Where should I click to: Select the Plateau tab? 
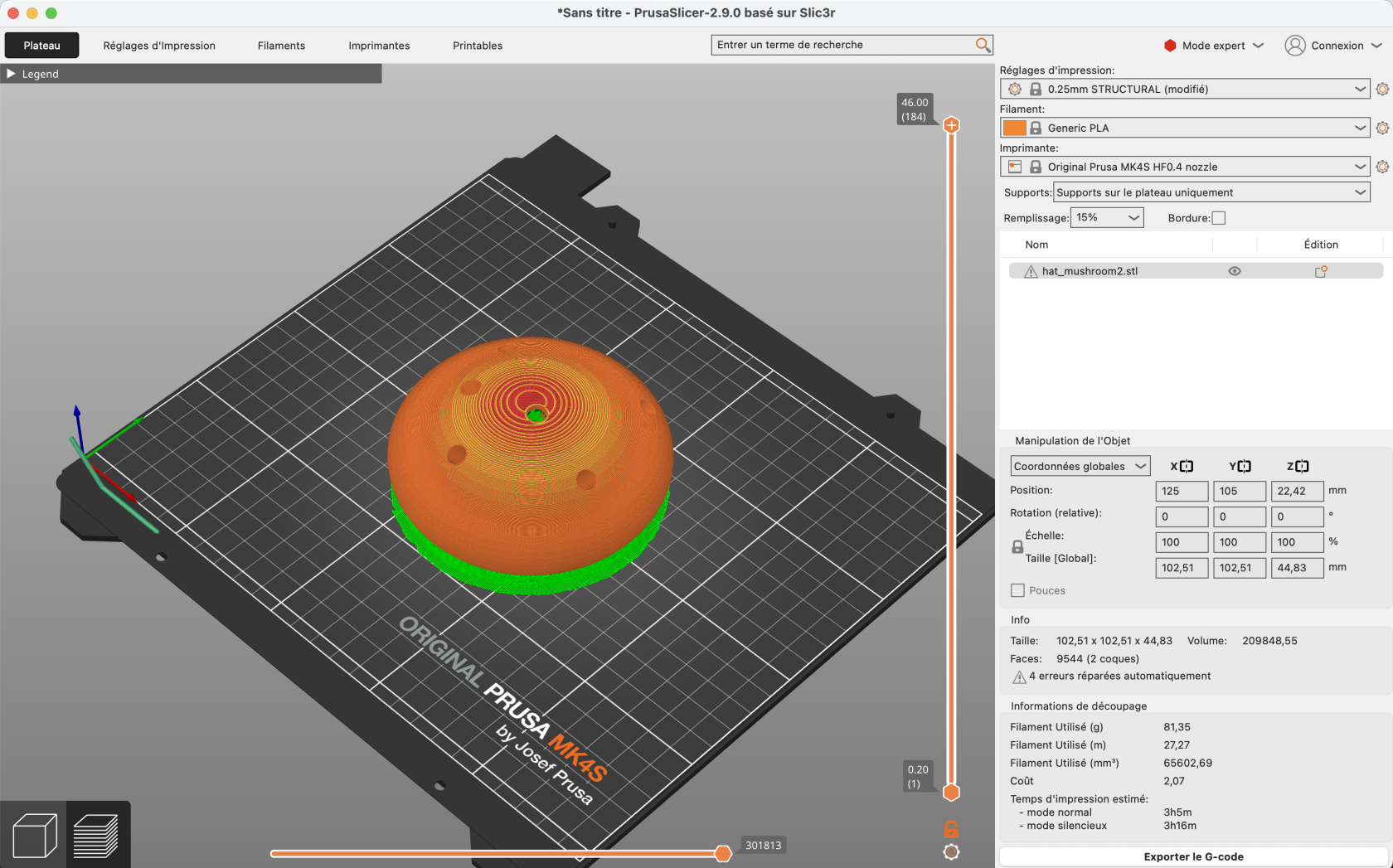(41, 46)
